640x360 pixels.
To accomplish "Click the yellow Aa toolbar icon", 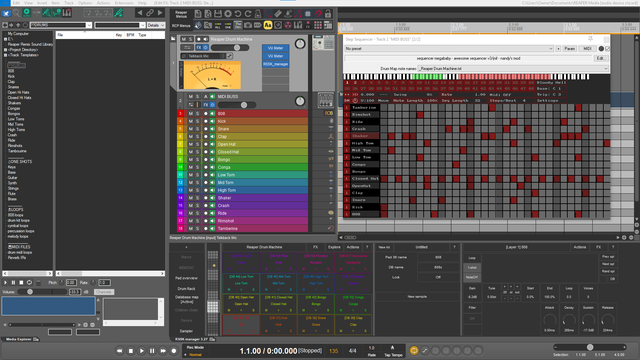I will coord(268,25).
